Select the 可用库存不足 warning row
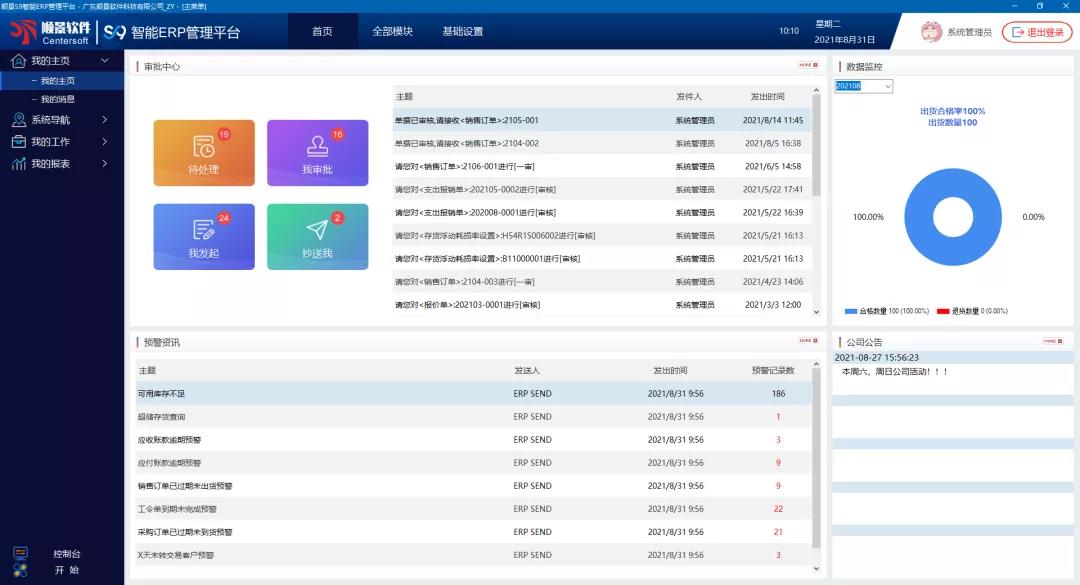Viewport: 1080px width, 585px height. [162, 394]
